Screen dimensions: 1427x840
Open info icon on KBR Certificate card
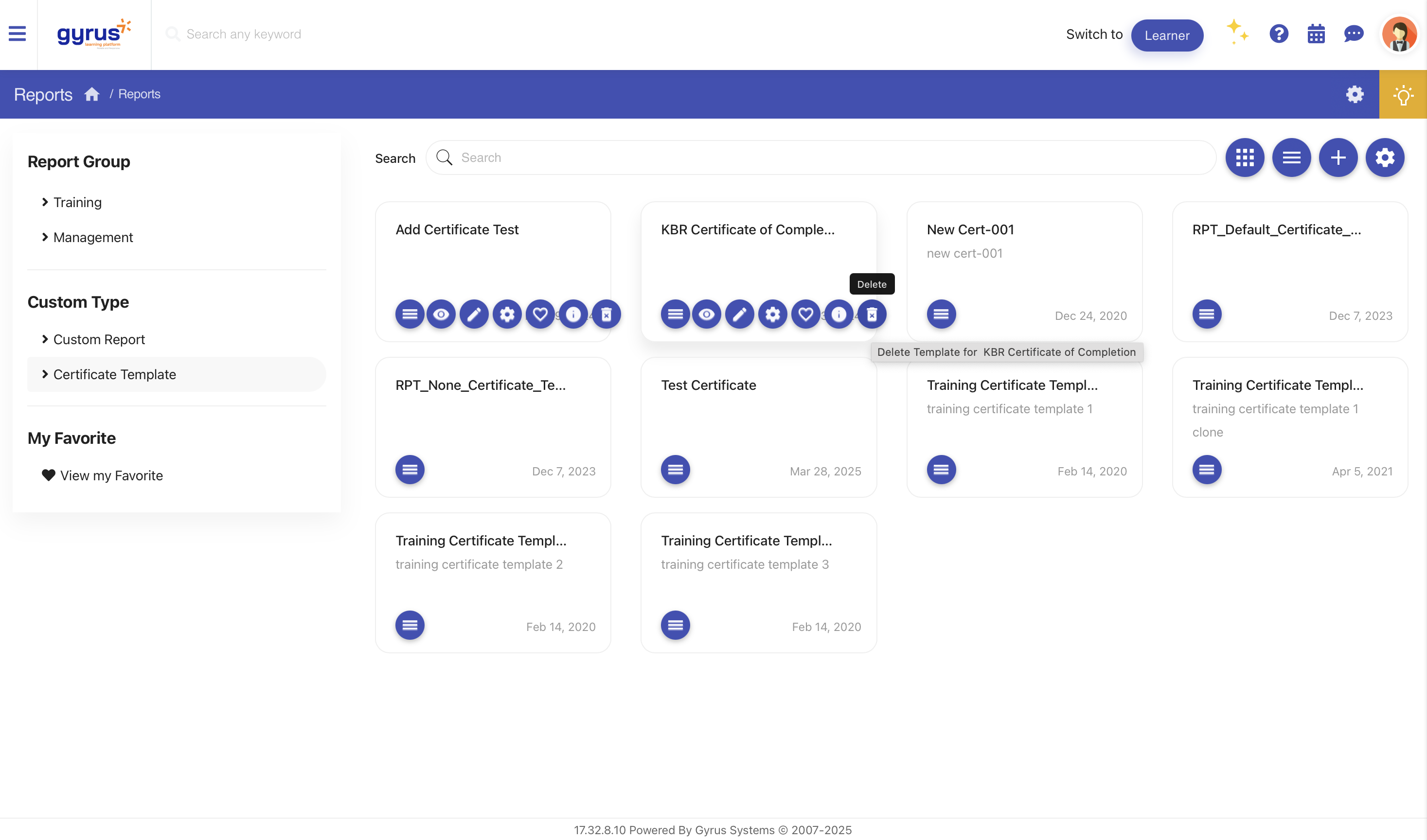click(x=838, y=314)
